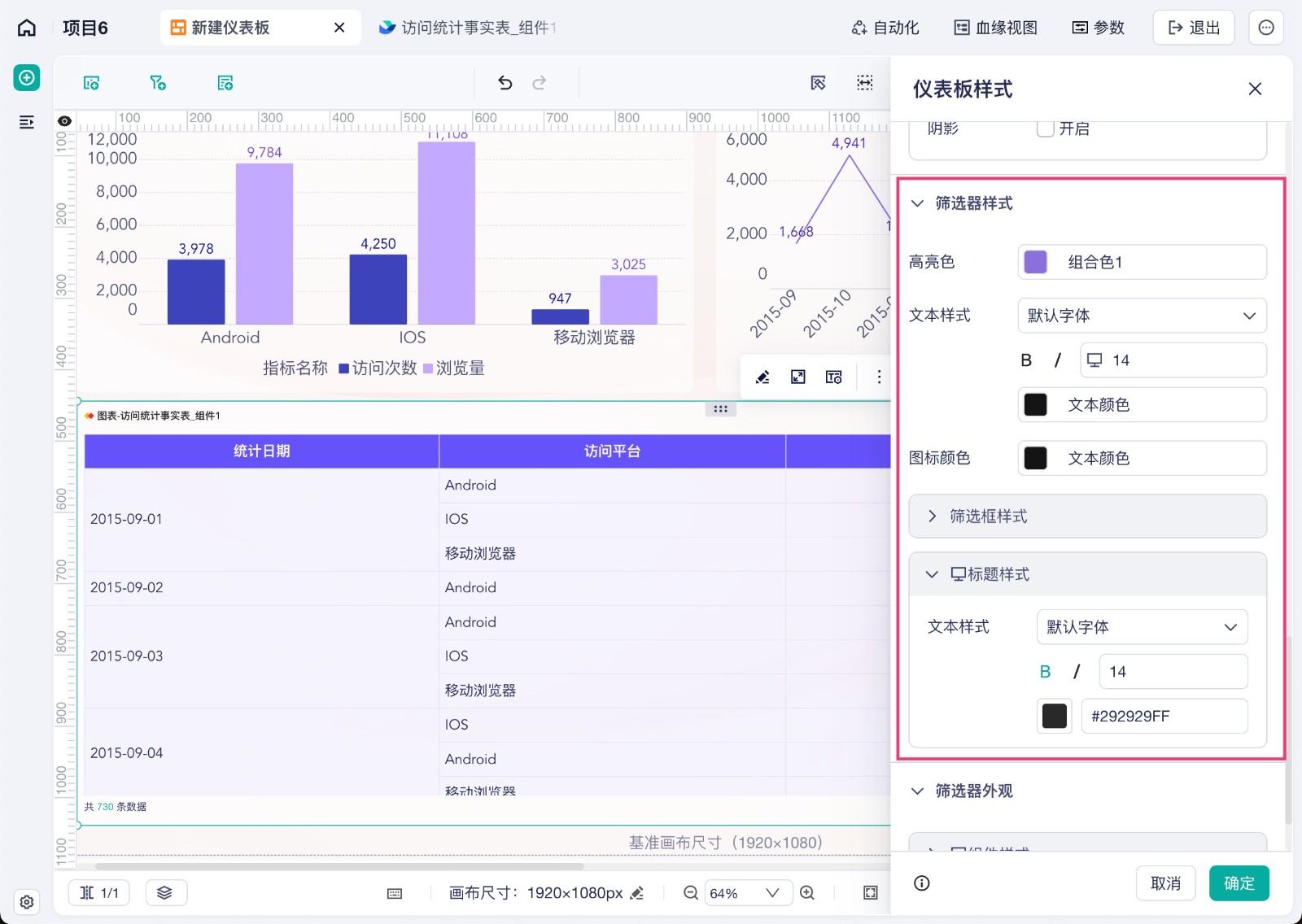Image resolution: width=1302 pixels, height=924 pixels.
Task: Open the 血缘视图 menu
Action: 996,28
